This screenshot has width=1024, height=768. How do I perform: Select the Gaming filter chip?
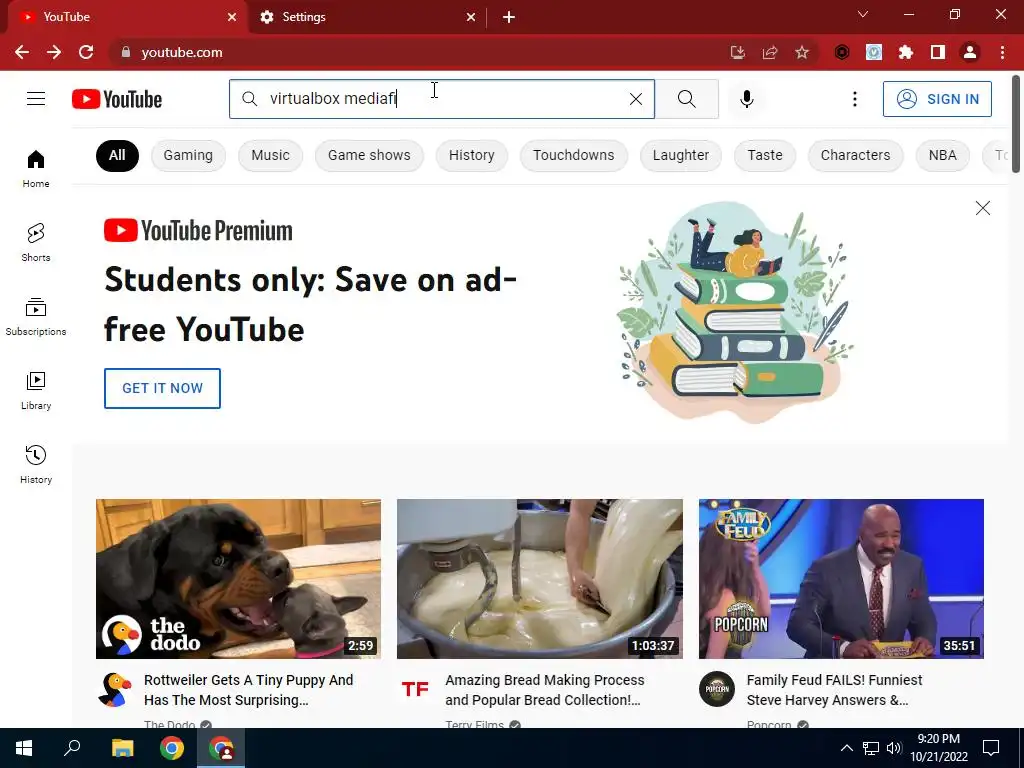[188, 155]
